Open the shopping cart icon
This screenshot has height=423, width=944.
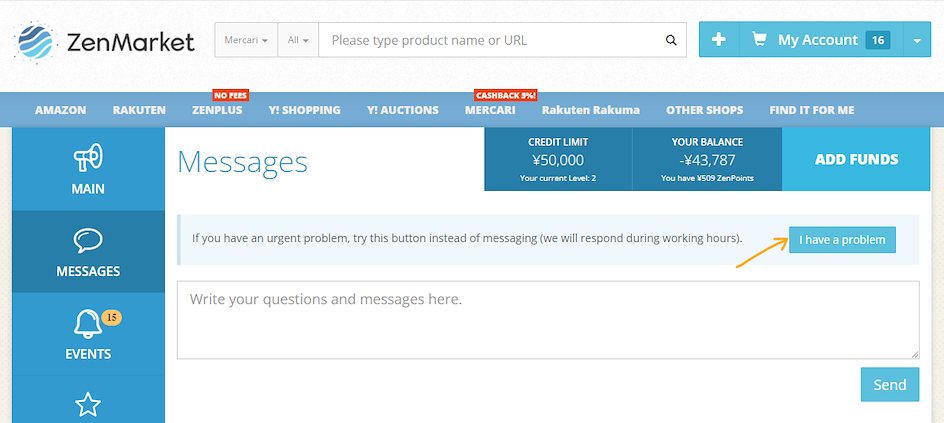[x=760, y=40]
